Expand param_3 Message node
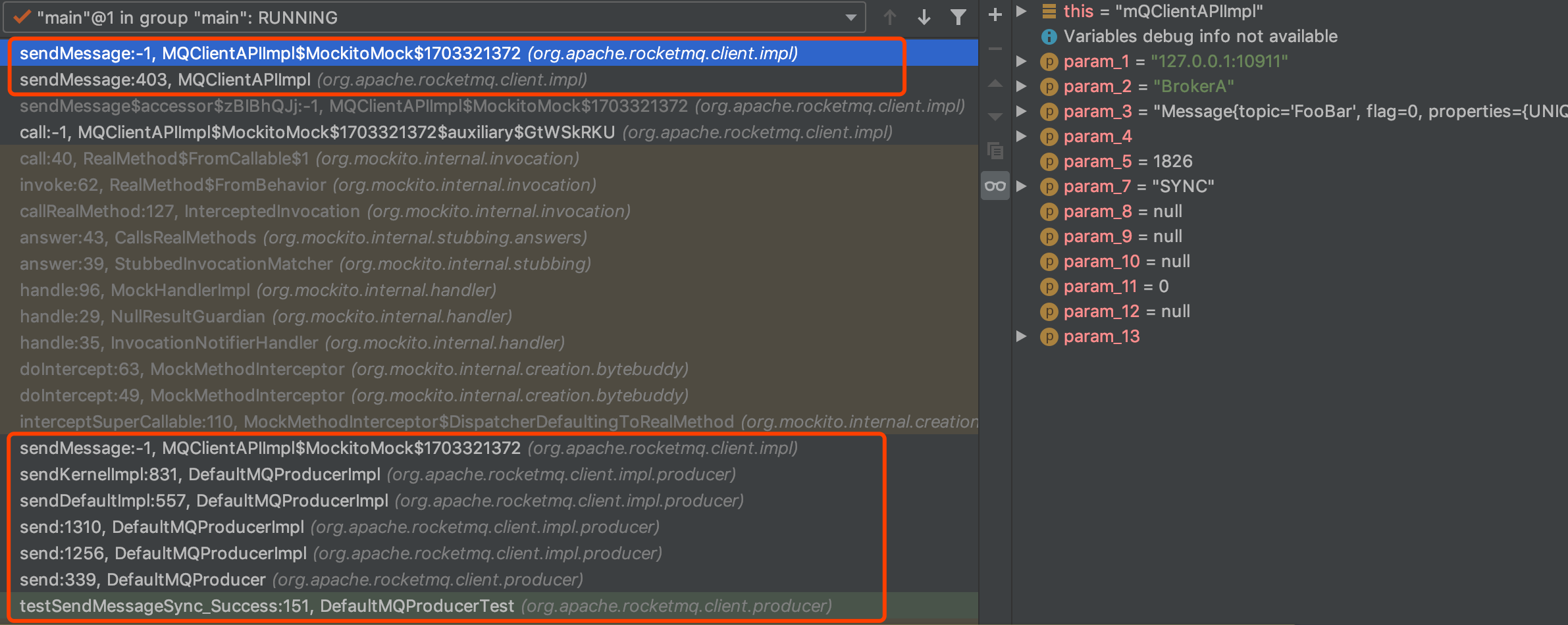 coord(1022,111)
